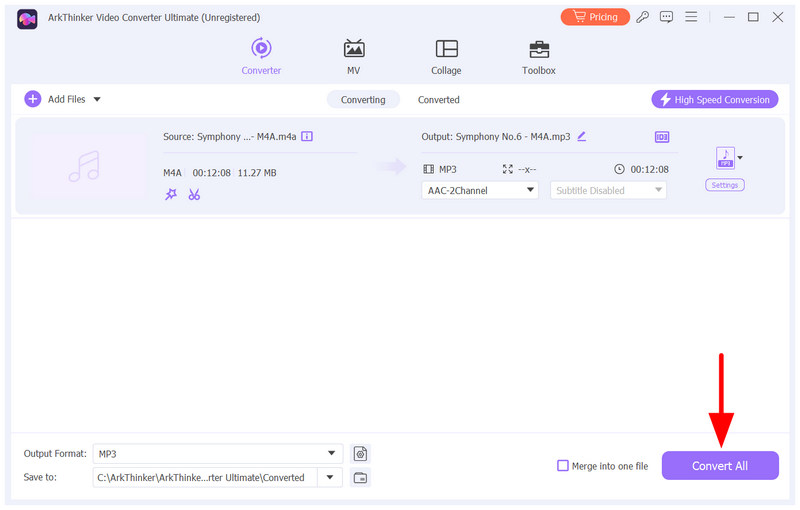Click the ArkThinker app logo
The width and height of the screenshot is (800, 510).
point(27,19)
